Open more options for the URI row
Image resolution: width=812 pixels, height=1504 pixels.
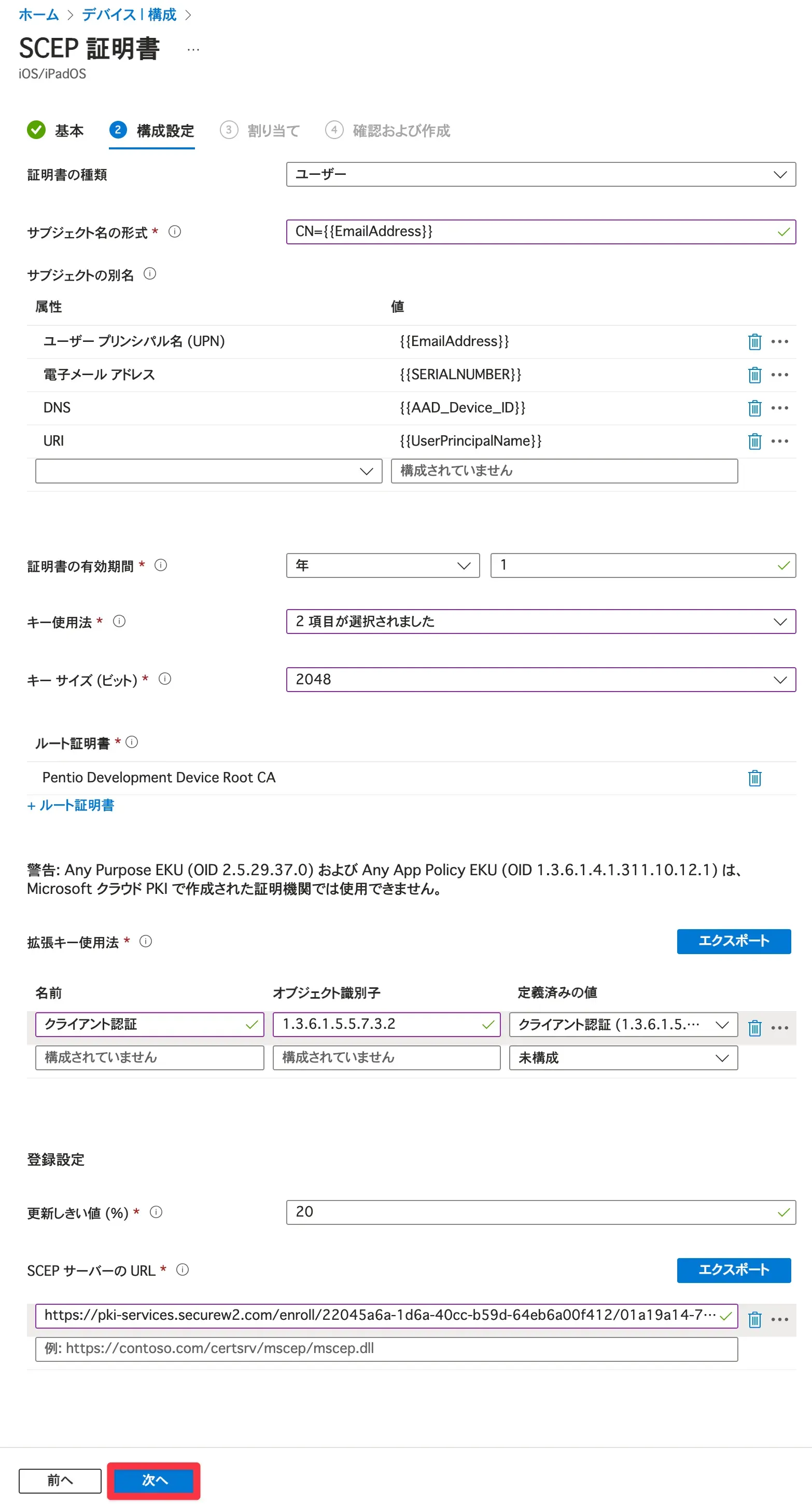(779, 441)
